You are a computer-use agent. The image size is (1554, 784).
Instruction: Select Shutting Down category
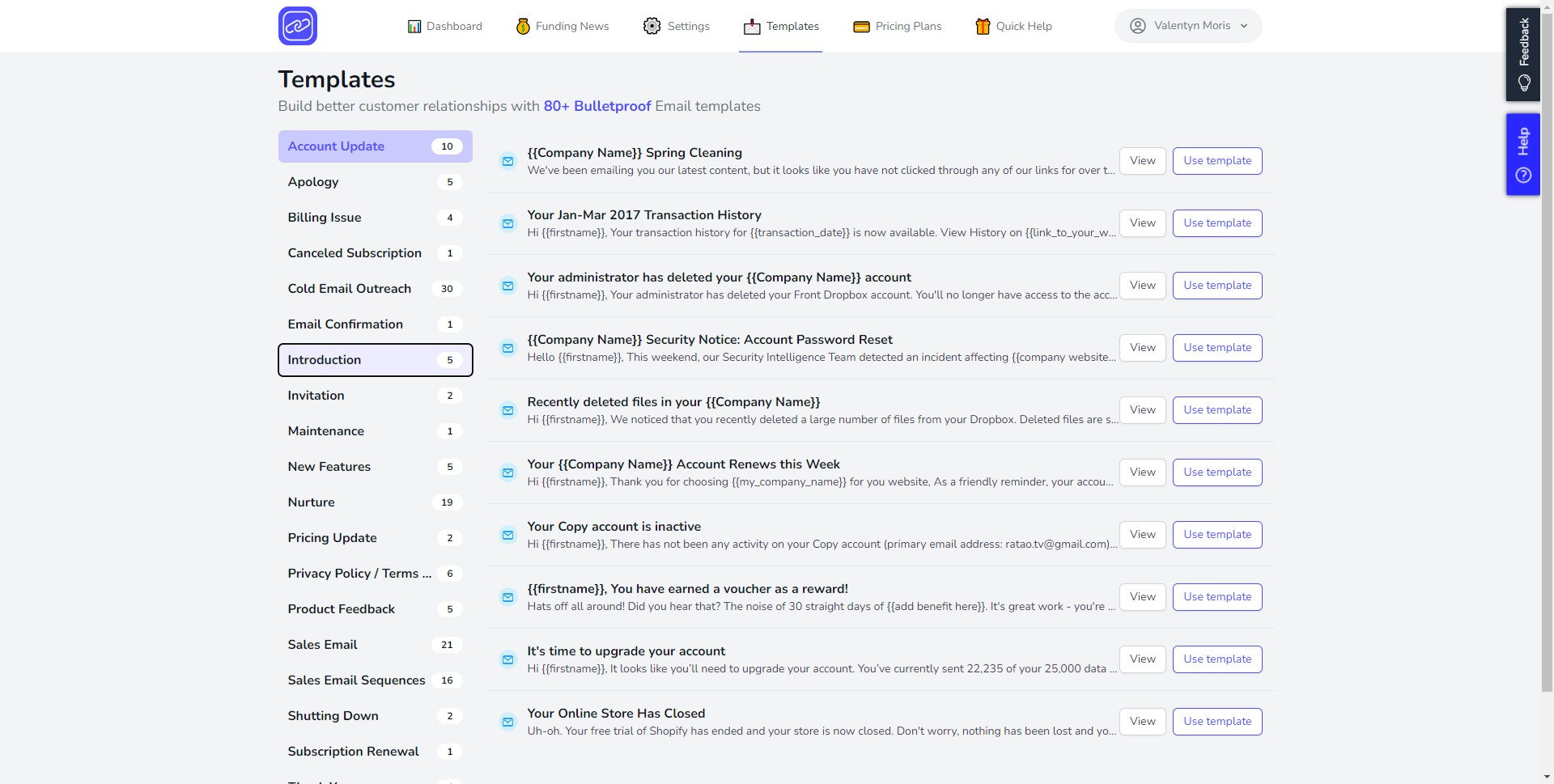[375, 716]
